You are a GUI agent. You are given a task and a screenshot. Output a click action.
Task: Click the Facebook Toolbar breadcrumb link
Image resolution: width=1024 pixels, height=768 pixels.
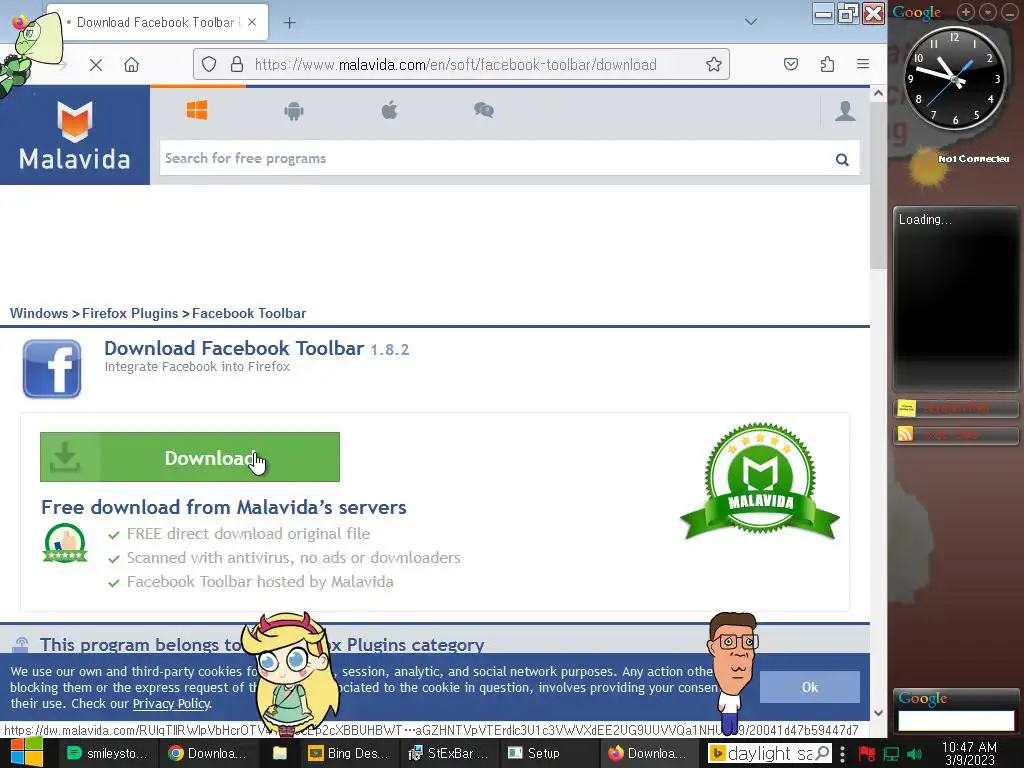pyautogui.click(x=249, y=313)
